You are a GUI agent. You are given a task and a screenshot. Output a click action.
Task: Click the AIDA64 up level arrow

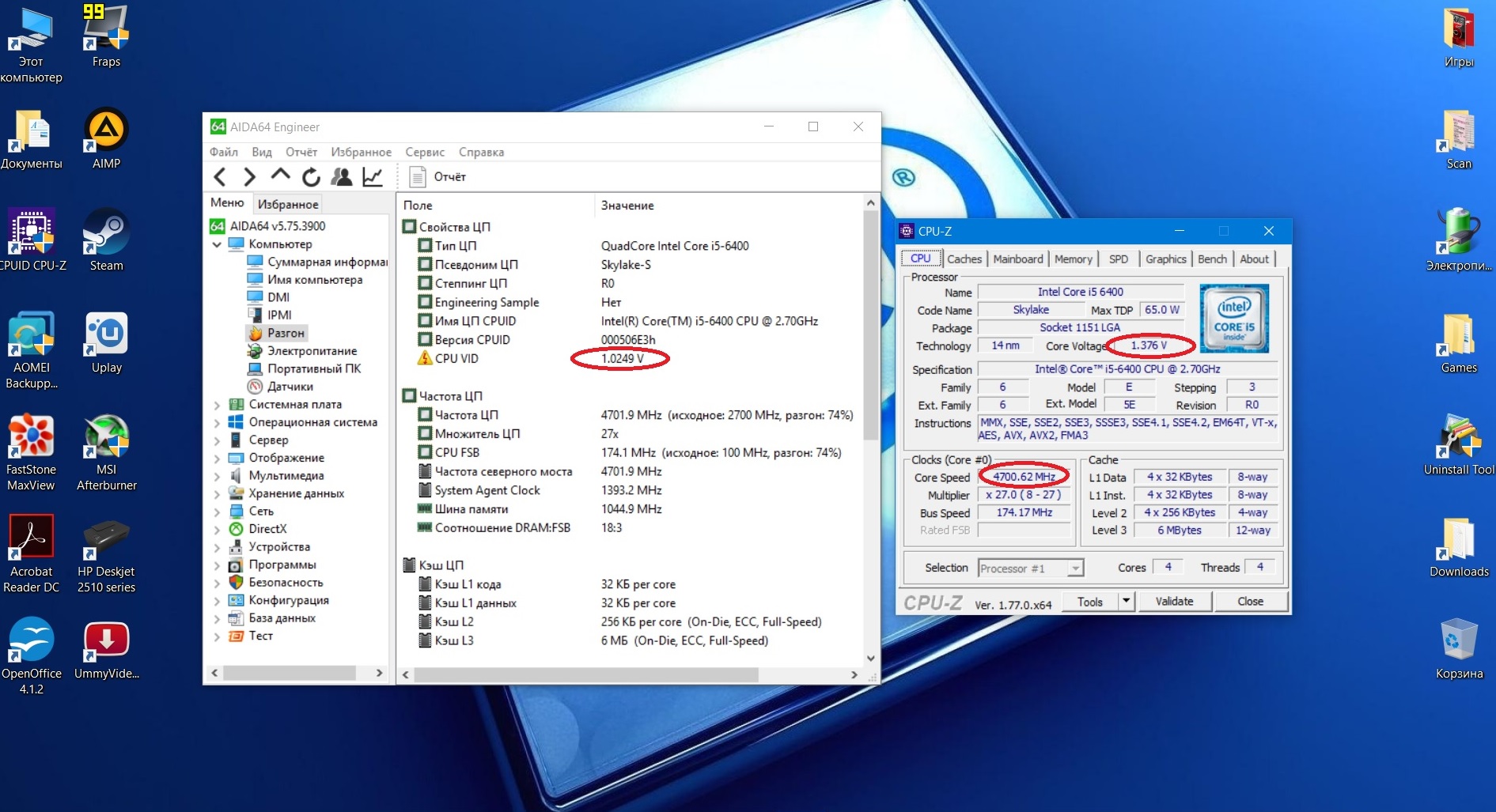(x=280, y=176)
